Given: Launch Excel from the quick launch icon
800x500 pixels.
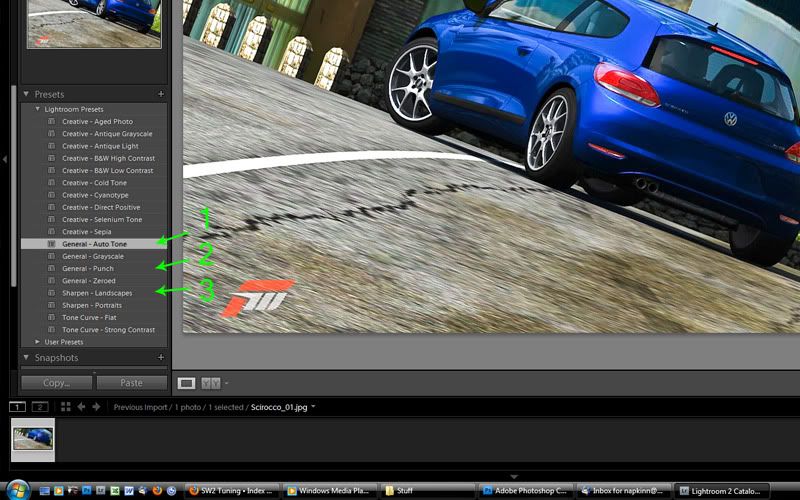Looking at the screenshot, I should point(115,491).
